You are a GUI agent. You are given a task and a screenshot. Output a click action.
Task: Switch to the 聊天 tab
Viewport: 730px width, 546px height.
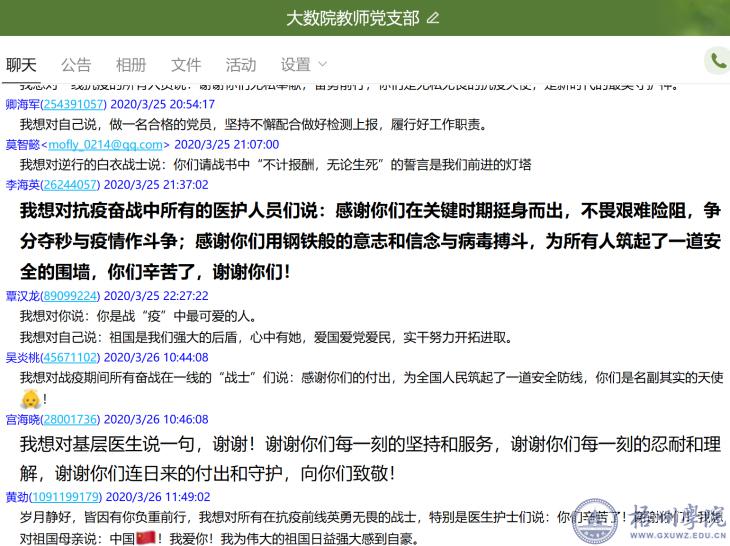(x=21, y=65)
